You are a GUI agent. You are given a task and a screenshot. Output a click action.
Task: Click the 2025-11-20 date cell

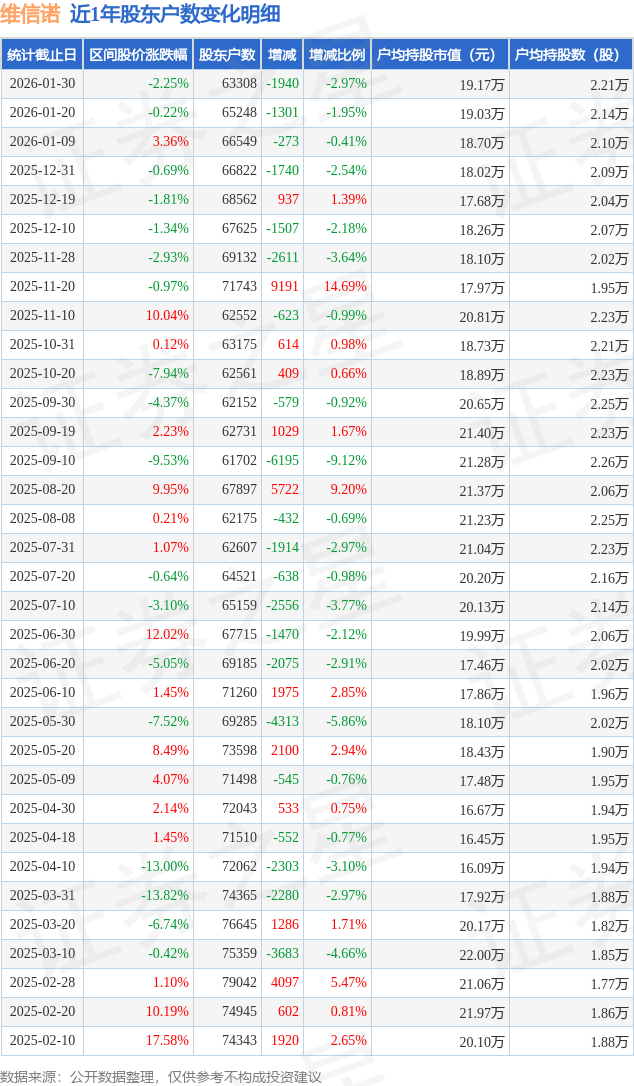[x=42, y=287]
